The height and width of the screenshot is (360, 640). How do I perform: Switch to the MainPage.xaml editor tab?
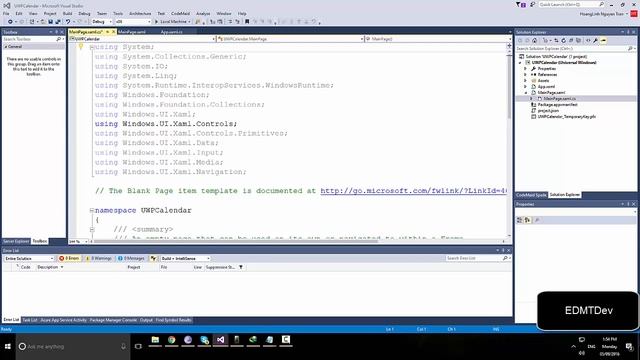(131, 32)
